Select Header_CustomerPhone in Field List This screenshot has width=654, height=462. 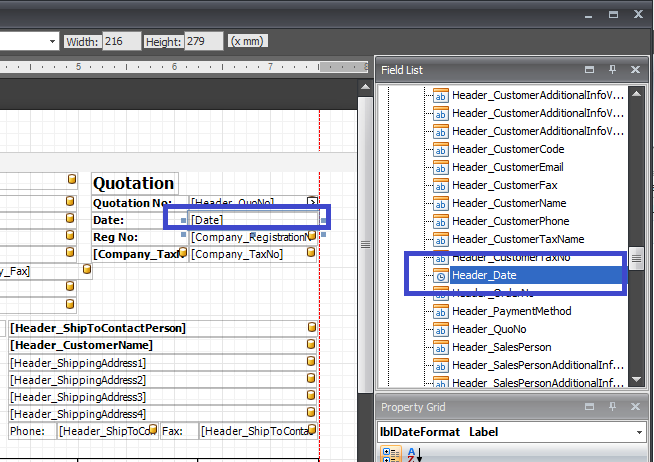(x=511, y=221)
